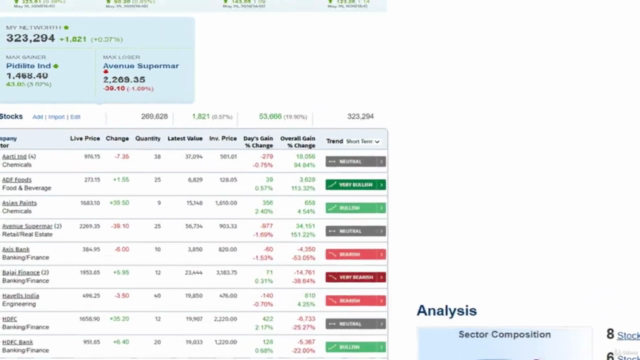Click the red marker under Avenue Supermar
Viewport: 640px width, 360px height.
106,72
